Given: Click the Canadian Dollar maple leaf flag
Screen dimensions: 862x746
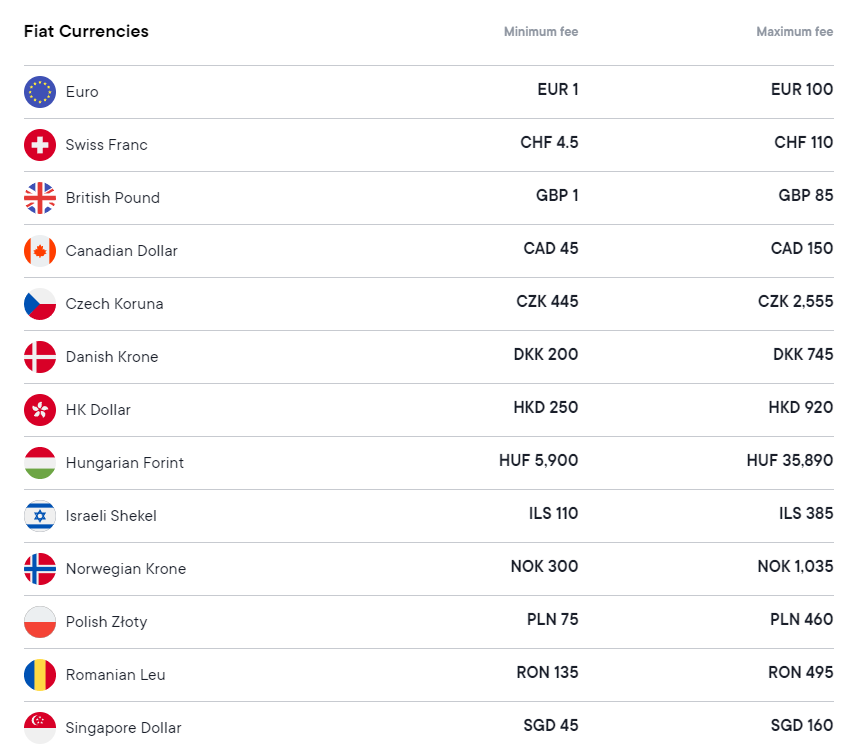Looking at the screenshot, I should 40,251.
